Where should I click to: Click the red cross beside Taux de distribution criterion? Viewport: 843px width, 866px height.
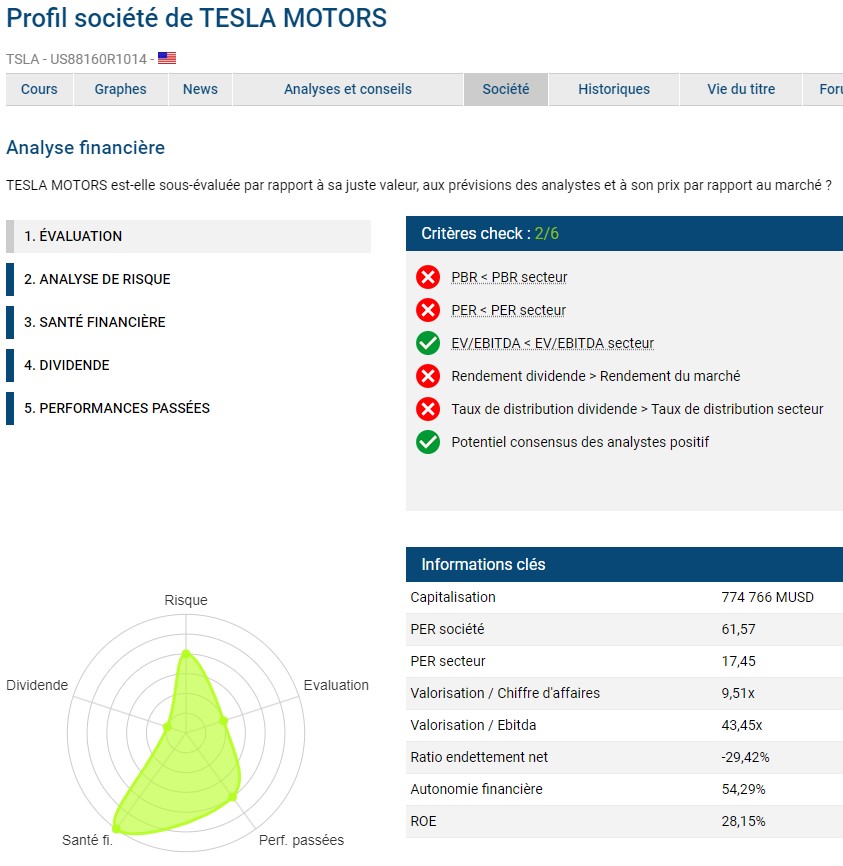tap(428, 409)
